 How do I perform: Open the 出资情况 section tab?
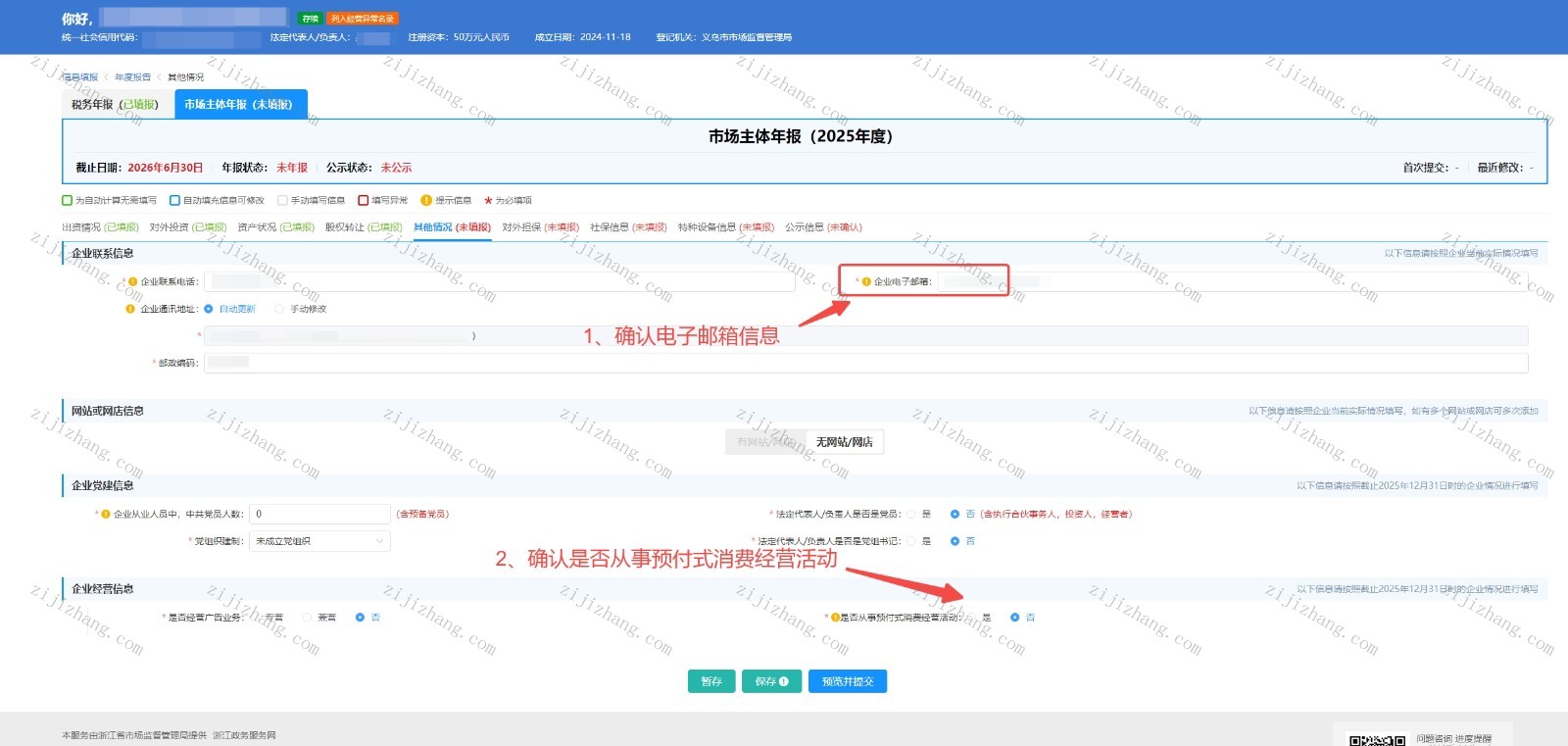(101, 227)
